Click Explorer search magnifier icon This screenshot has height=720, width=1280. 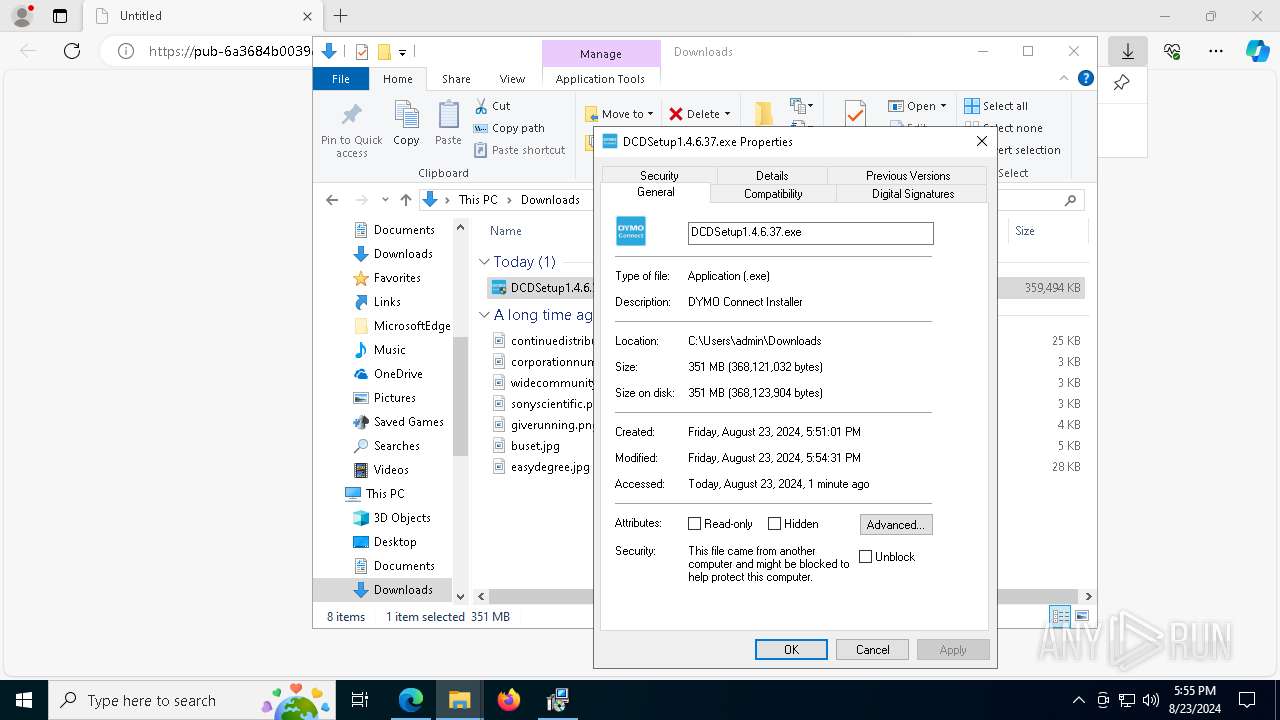(1070, 200)
